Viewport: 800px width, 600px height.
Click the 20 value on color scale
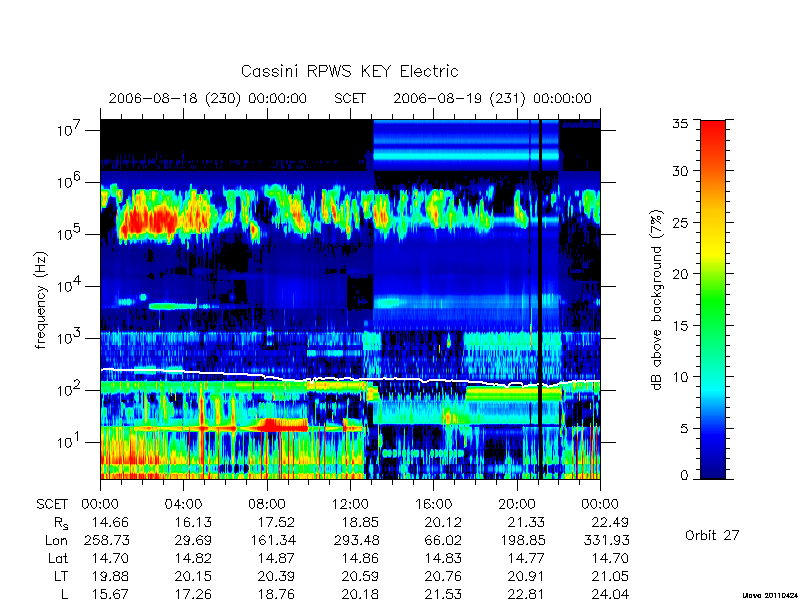pos(680,273)
